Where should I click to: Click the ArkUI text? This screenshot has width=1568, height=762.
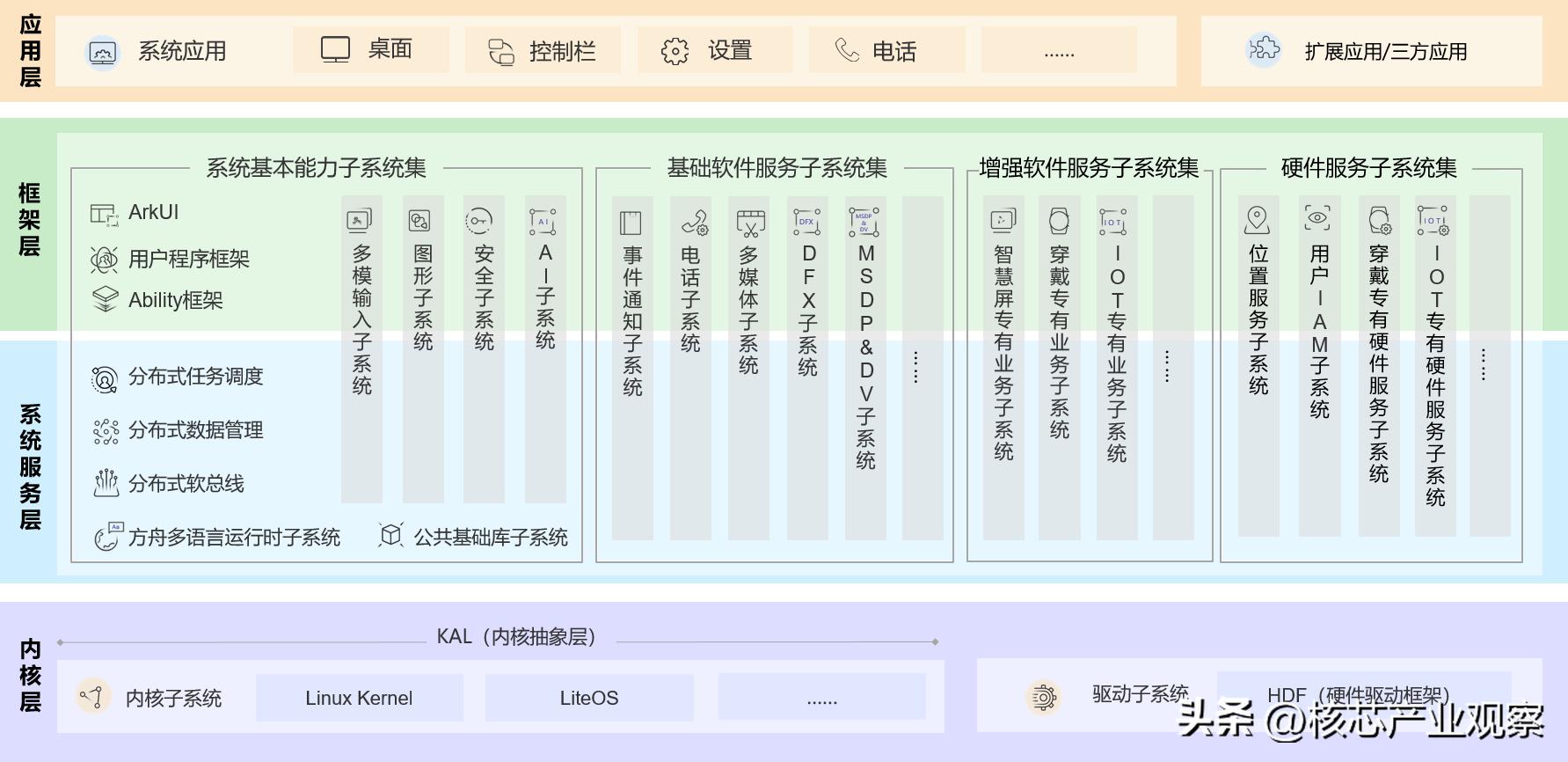(x=153, y=212)
